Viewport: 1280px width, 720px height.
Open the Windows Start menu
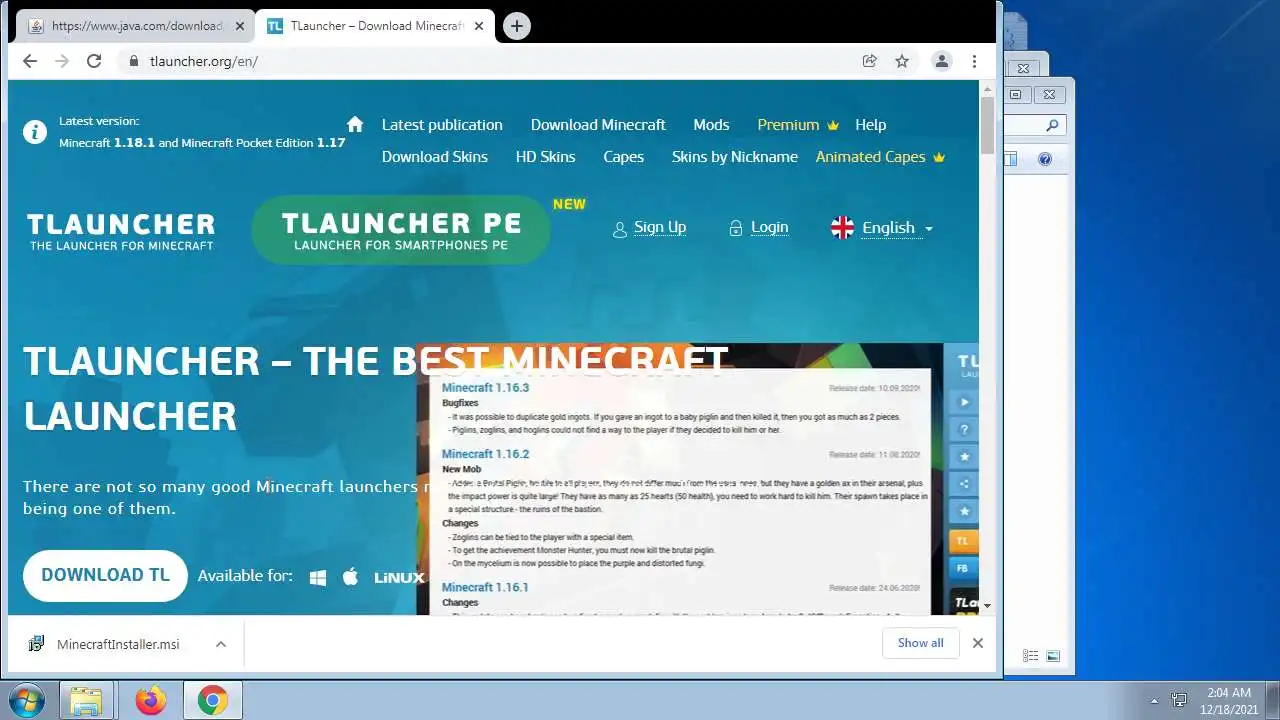pos(27,700)
